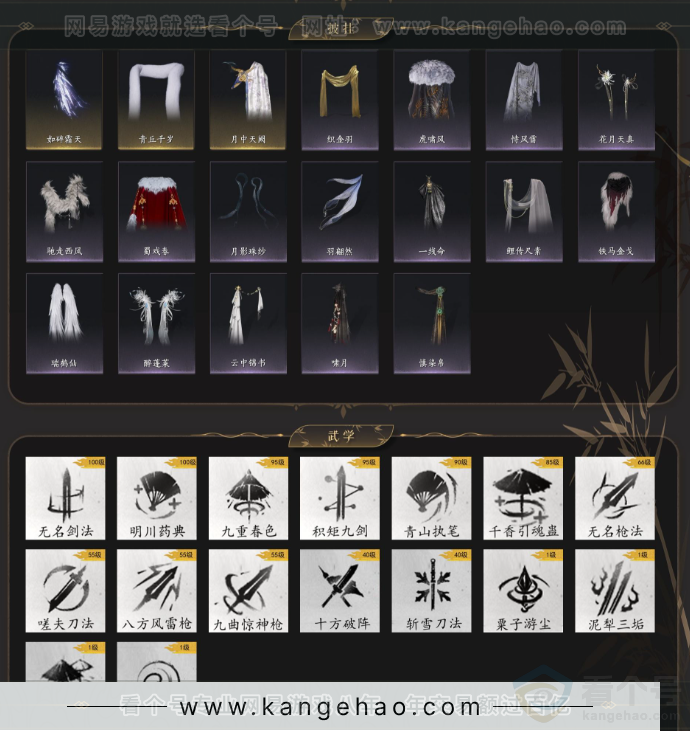Switch to the 武学 section header

click(x=341, y=436)
